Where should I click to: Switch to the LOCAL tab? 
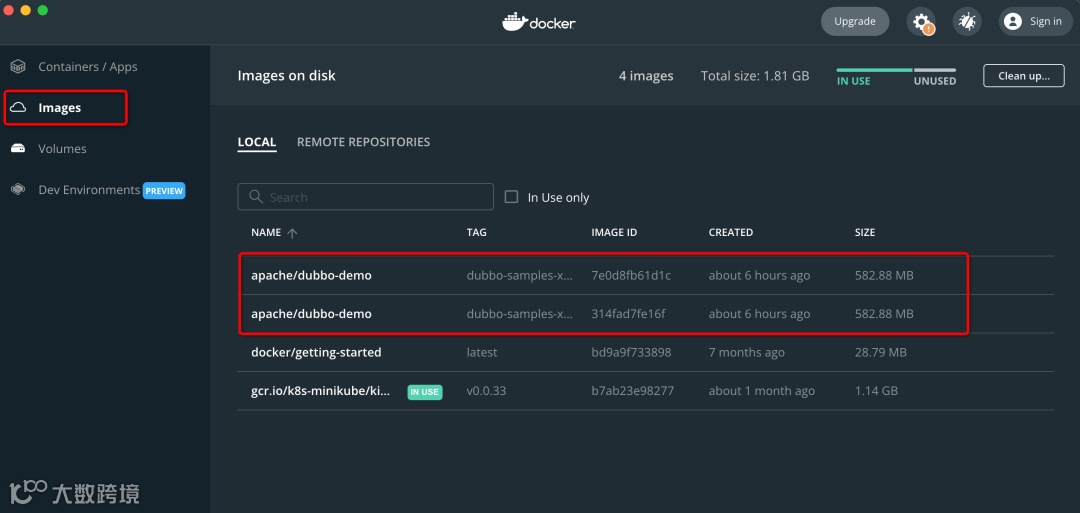257,142
